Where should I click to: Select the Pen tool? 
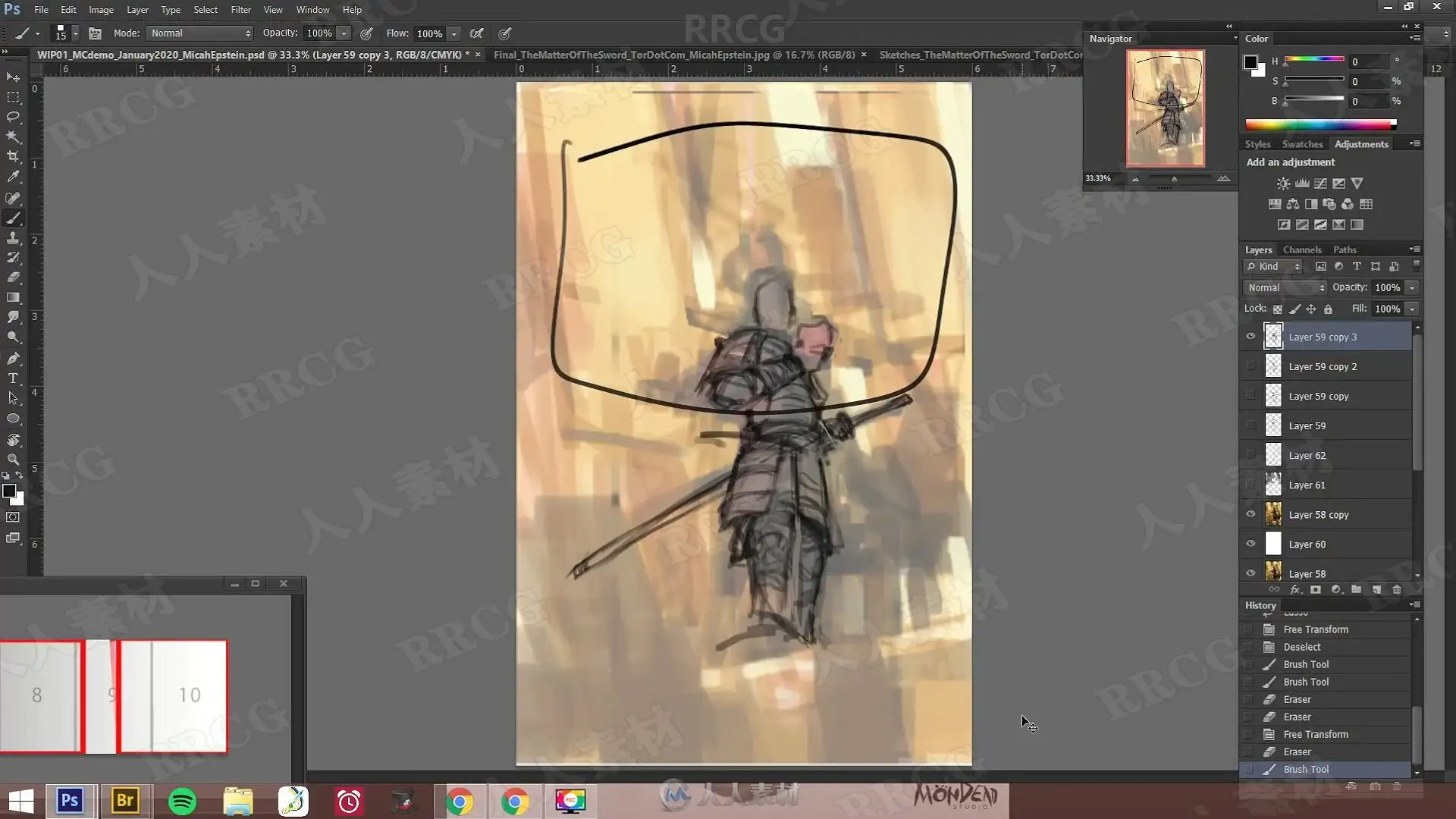pos(13,358)
